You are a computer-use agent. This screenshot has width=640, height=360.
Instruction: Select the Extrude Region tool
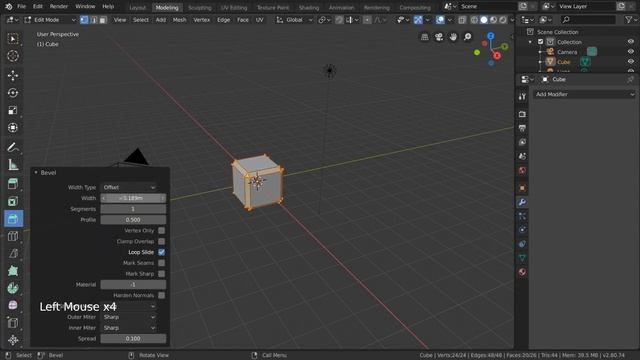click(13, 184)
